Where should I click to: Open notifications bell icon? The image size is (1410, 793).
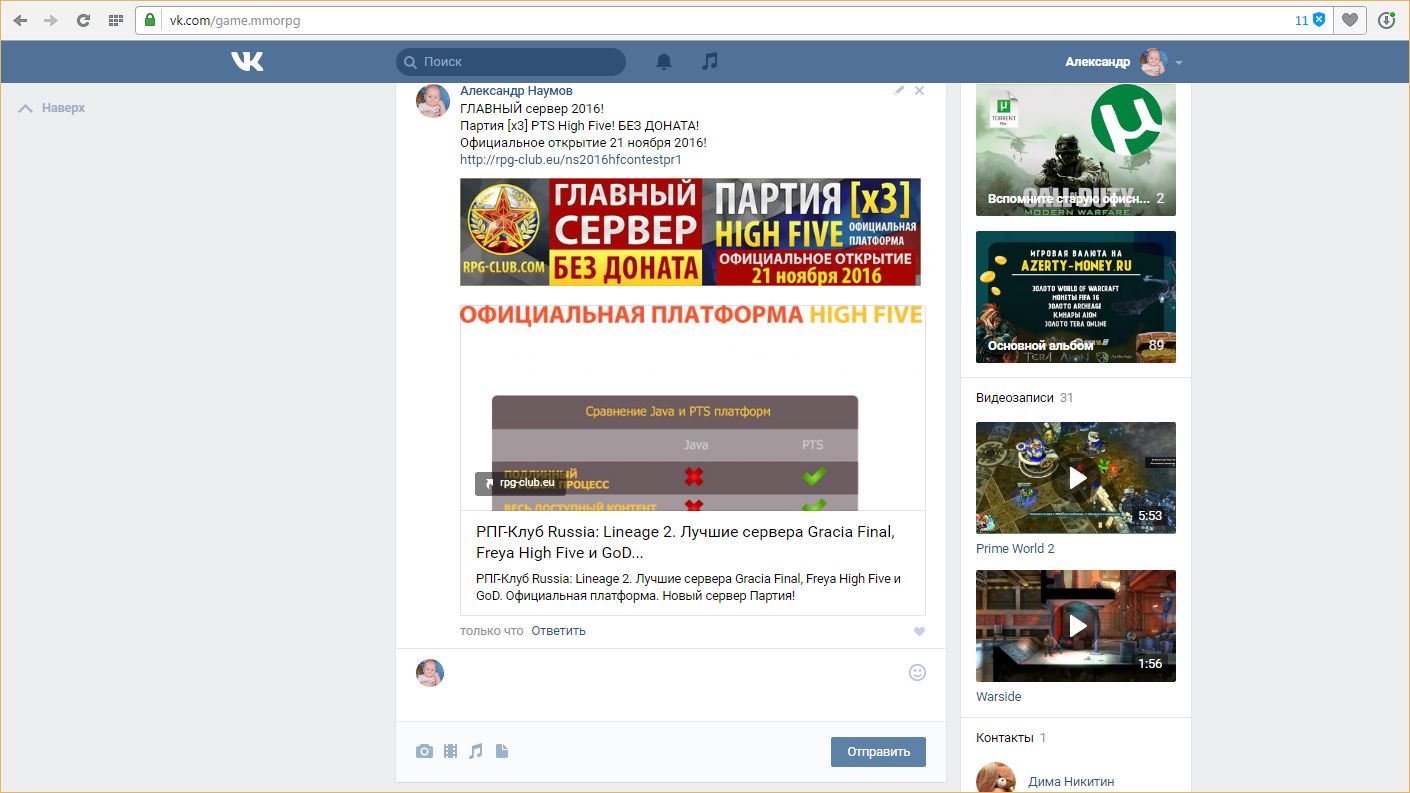664,61
